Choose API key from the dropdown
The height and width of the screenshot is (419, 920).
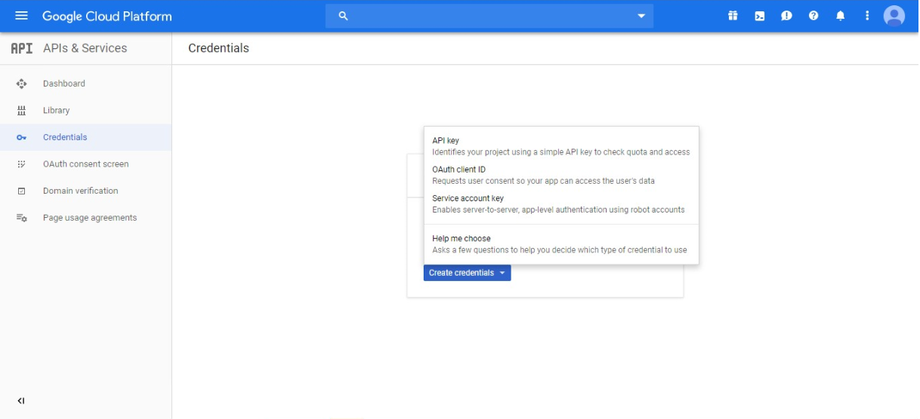point(562,146)
